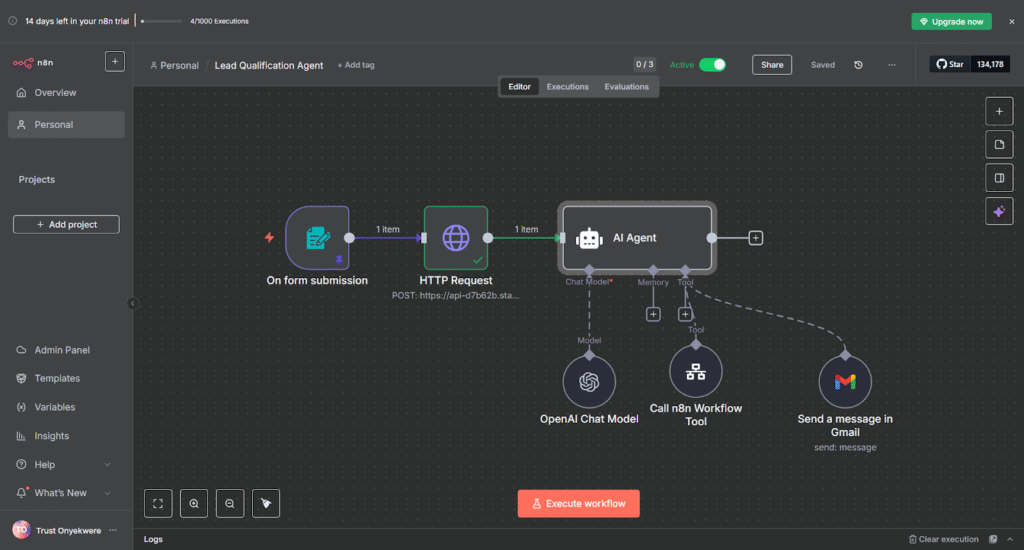The image size is (1024, 550).
Task: Click the Upgrade now button
Action: pyautogui.click(x=950, y=21)
